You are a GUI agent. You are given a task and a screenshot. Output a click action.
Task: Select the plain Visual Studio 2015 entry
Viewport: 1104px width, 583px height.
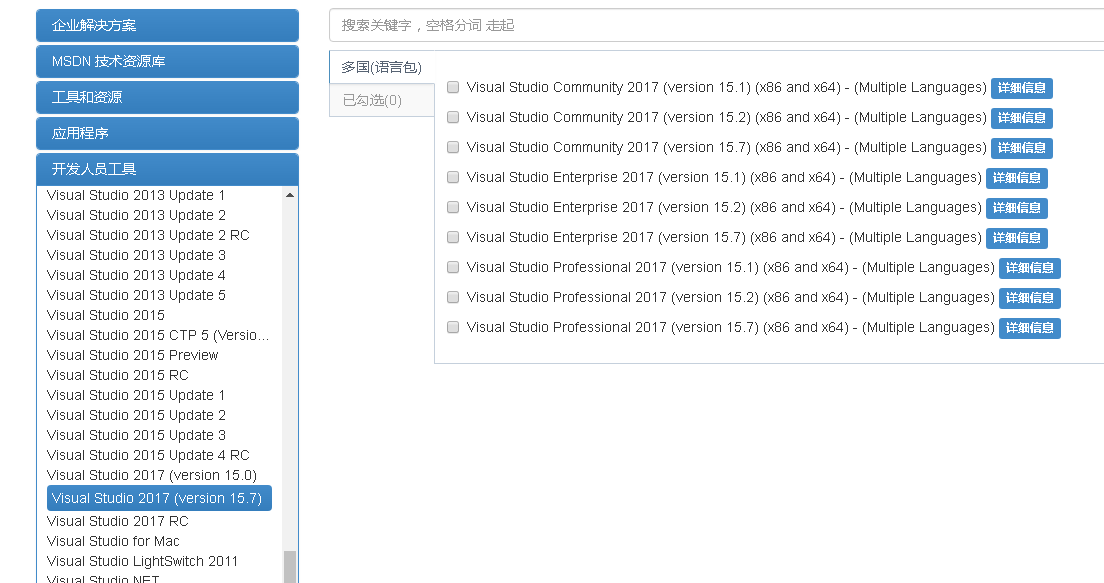[x=106, y=315]
